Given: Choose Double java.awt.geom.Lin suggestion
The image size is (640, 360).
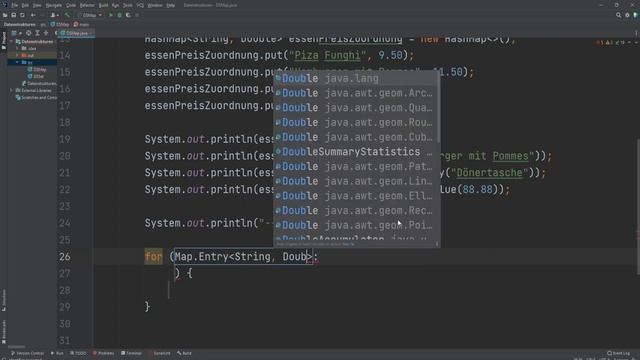Looking at the screenshot, I should (x=355, y=181).
